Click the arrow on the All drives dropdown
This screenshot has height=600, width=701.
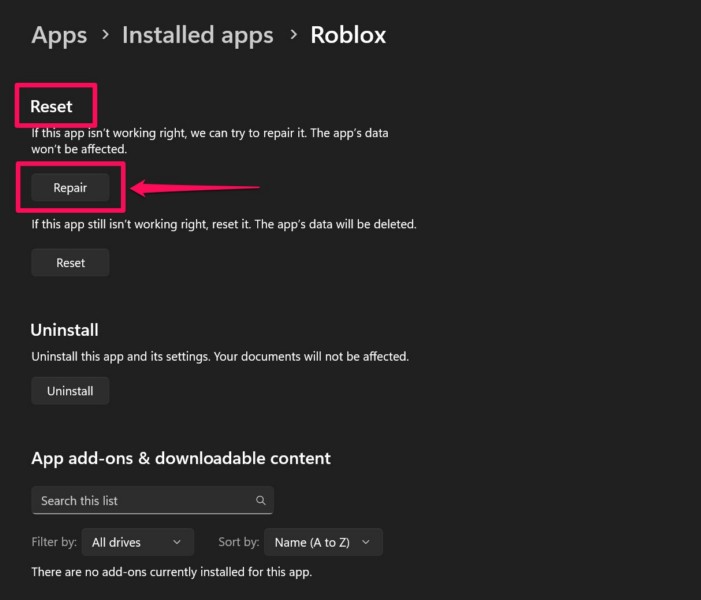click(177, 542)
